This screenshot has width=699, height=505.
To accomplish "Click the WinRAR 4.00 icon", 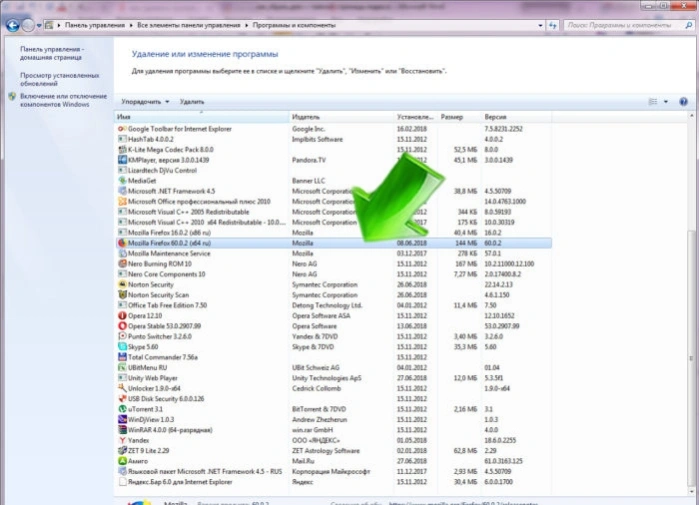I will coord(122,430).
